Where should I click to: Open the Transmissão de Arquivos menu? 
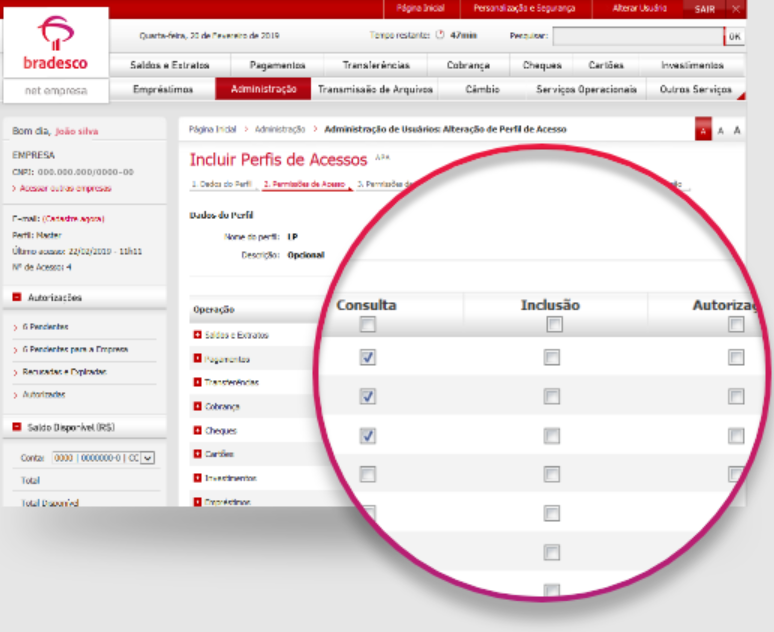click(375, 89)
